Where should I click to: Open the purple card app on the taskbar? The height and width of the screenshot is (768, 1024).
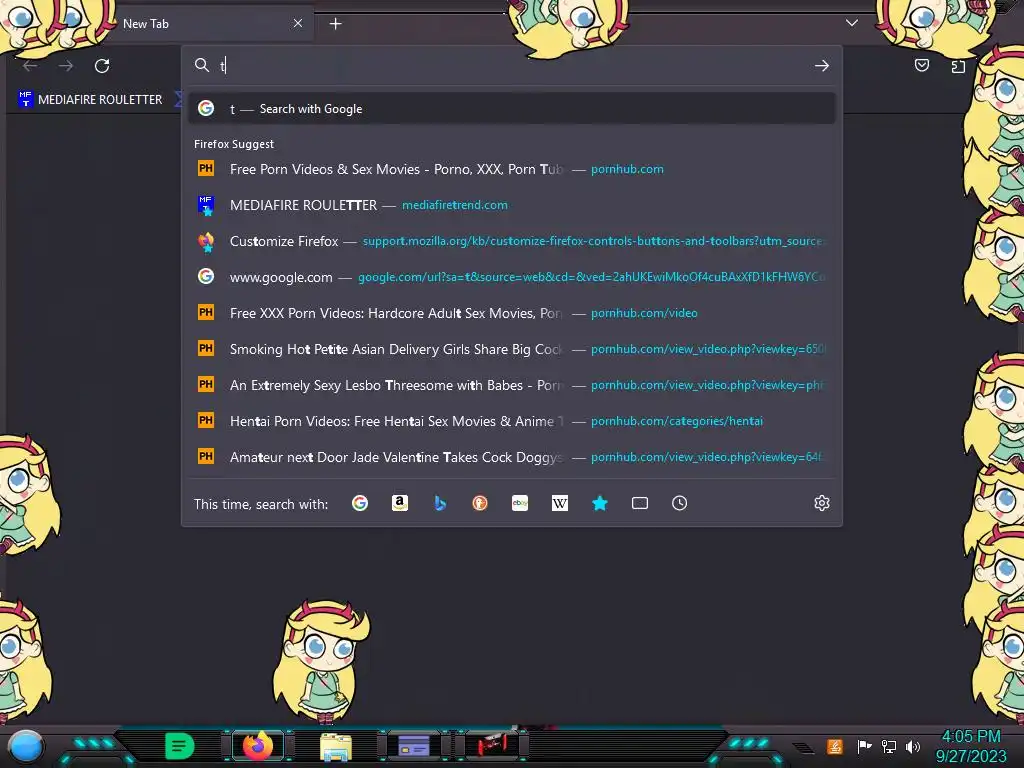tap(413, 746)
